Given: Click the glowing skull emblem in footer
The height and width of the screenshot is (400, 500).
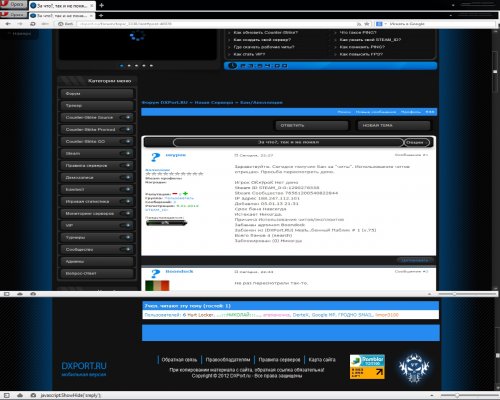Looking at the screenshot, I should coord(414,368).
